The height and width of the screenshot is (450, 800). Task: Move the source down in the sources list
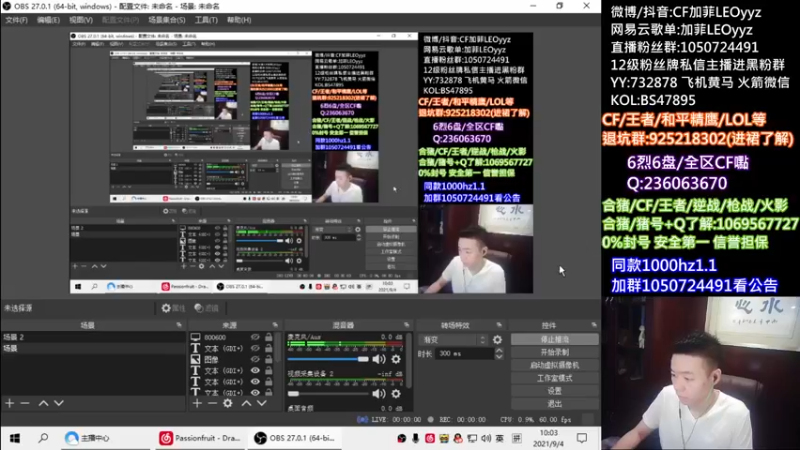click(262, 403)
